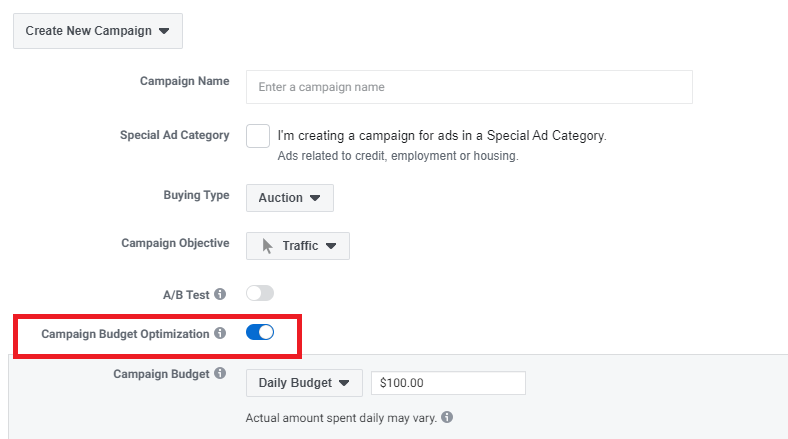Open the Daily Budget type dropdown
The height and width of the screenshot is (439, 788).
coord(304,383)
